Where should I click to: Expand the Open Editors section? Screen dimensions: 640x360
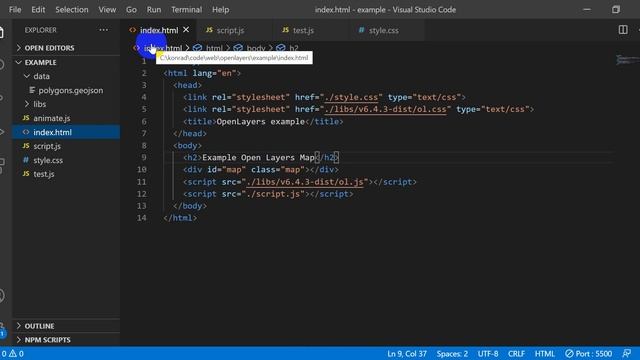pyautogui.click(x=66, y=48)
